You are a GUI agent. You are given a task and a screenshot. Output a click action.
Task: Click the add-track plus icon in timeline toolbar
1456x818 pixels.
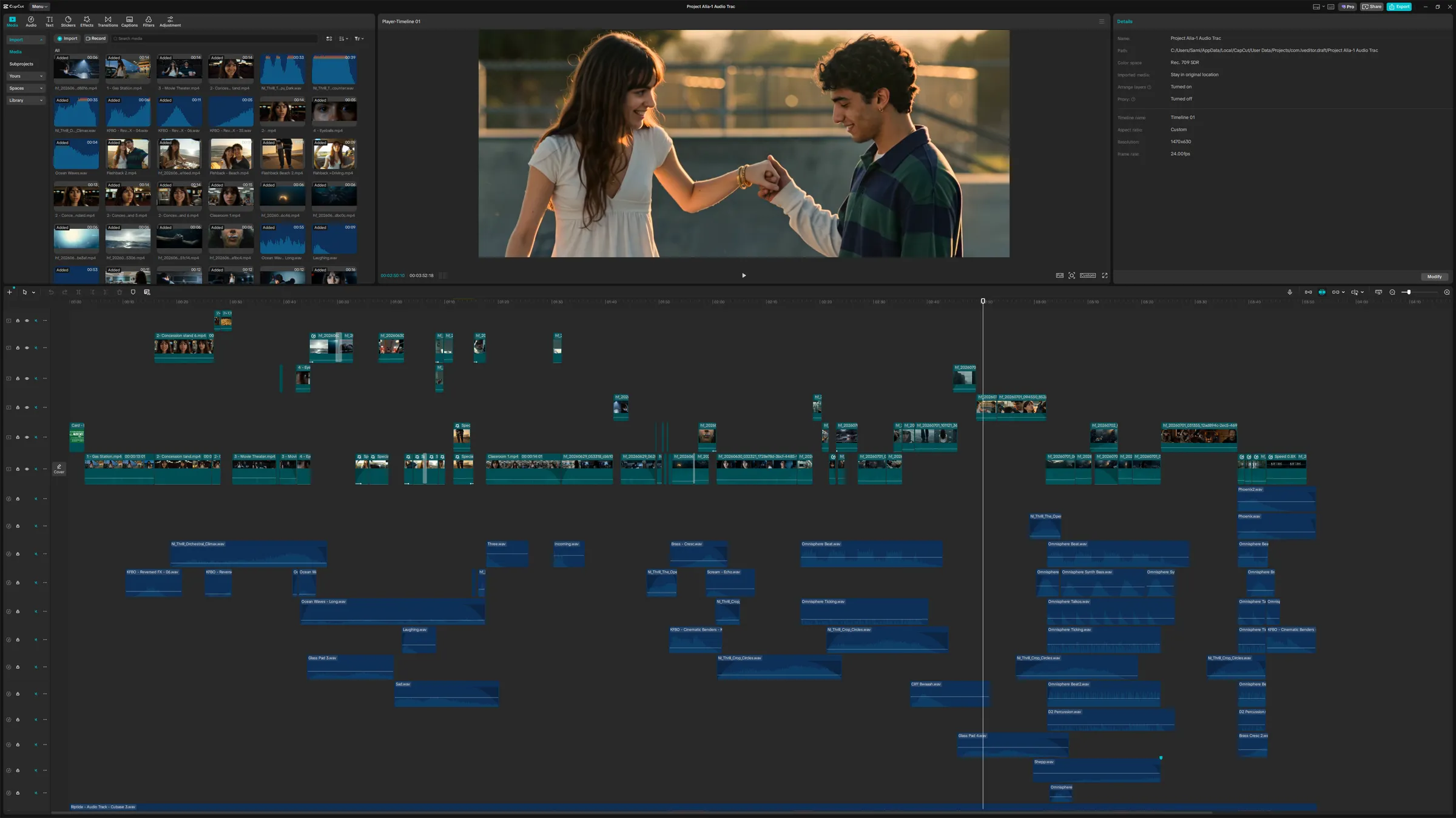[x=10, y=292]
